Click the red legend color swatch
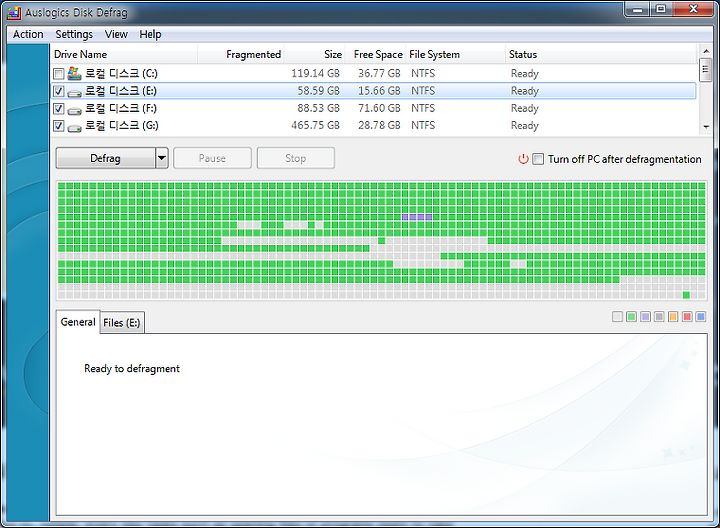This screenshot has height=528, width=720. pyautogui.click(x=687, y=316)
